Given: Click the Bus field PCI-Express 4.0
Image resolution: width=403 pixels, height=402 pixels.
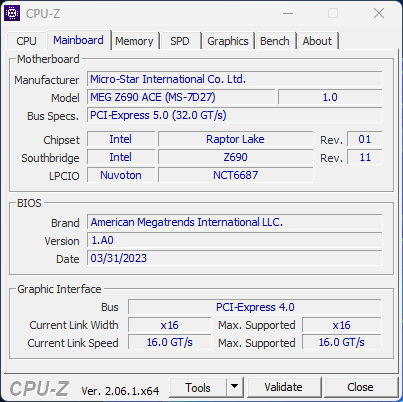Looking at the screenshot, I should tap(255, 307).
